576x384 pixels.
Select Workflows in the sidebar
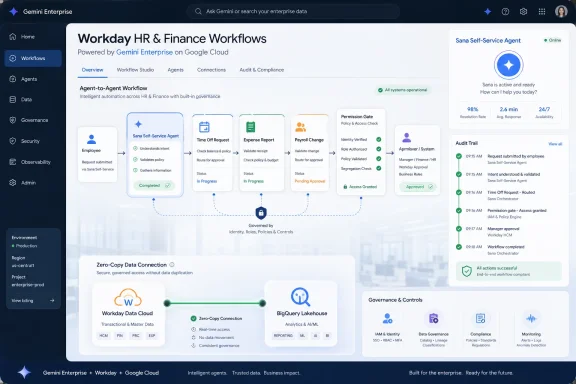[33, 58]
